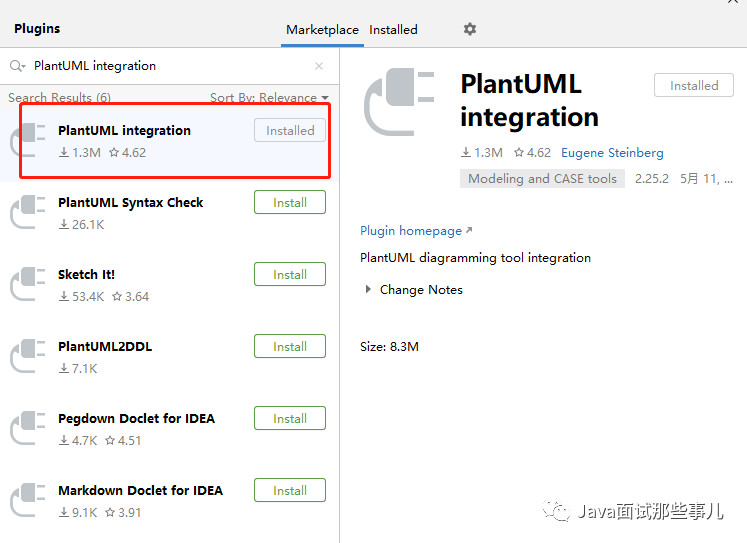Select the PlantUML Syntax Check title

point(131,203)
